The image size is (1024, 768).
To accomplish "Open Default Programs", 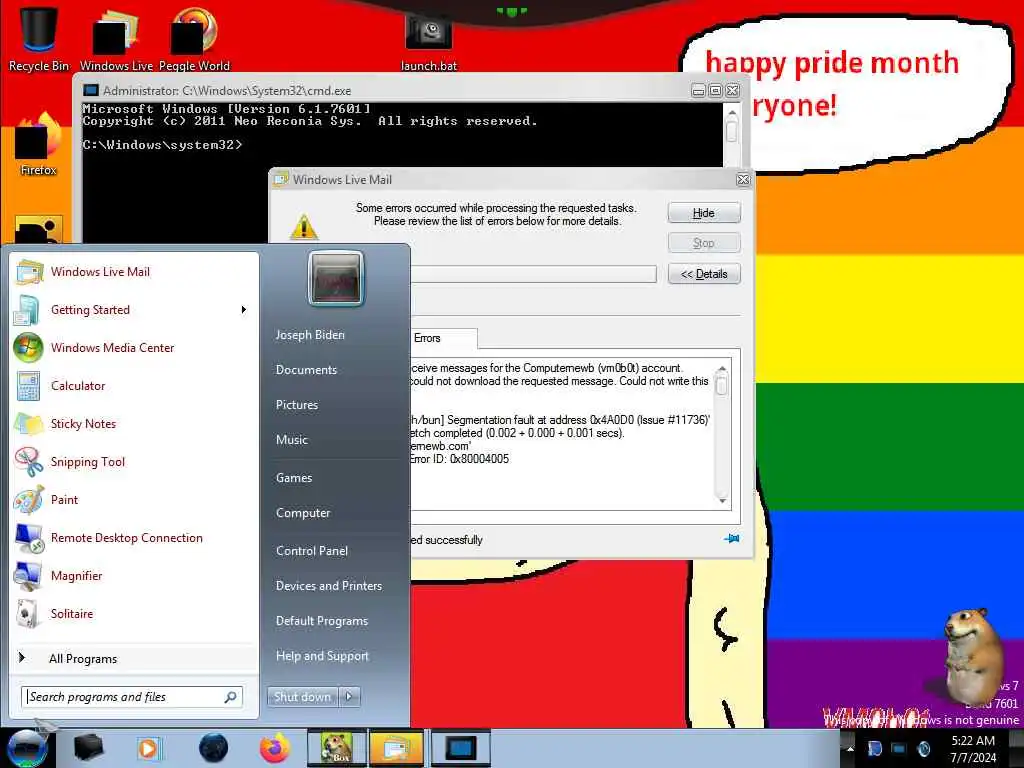I will tap(322, 621).
